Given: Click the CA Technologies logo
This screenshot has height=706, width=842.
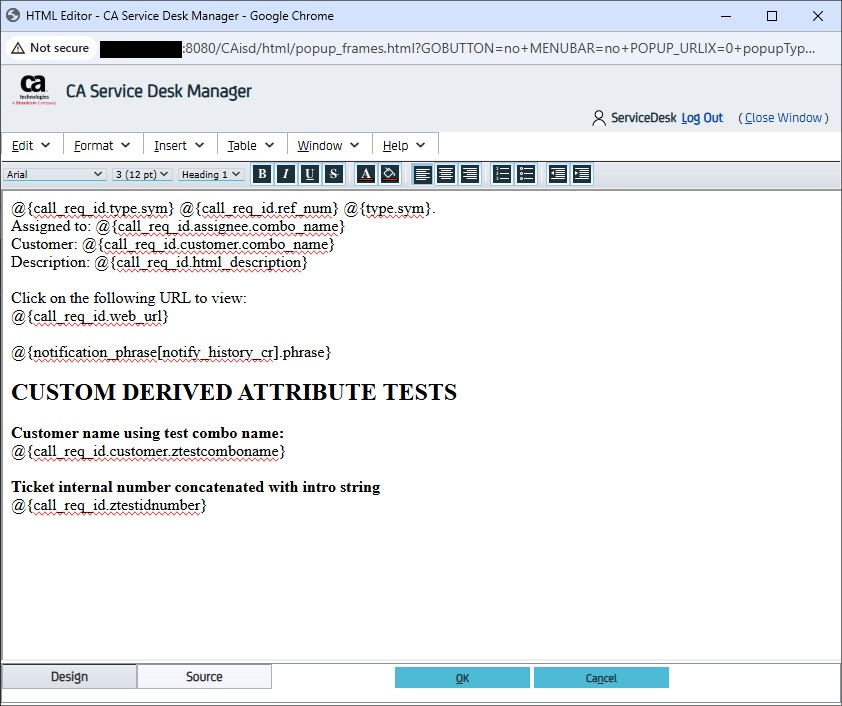Looking at the screenshot, I should 34,90.
